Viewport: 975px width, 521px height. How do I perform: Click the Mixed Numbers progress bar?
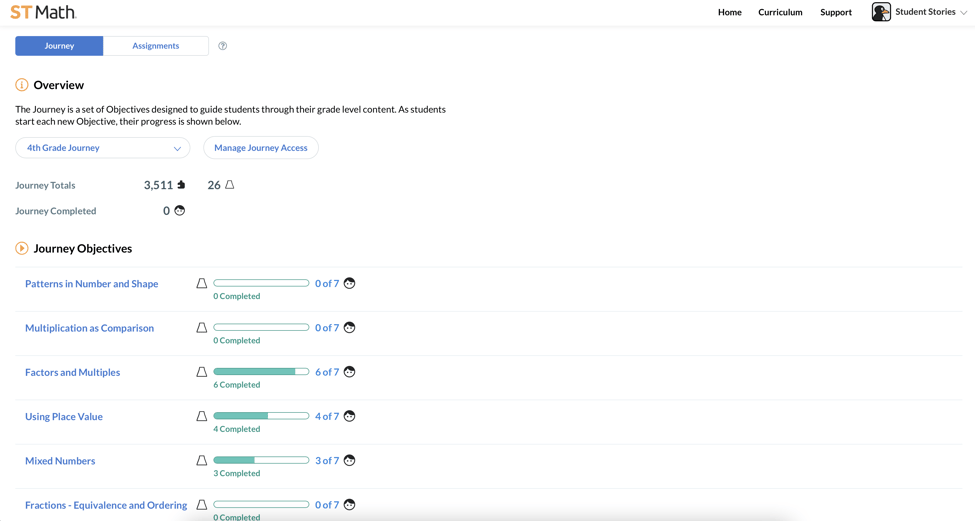261,461
